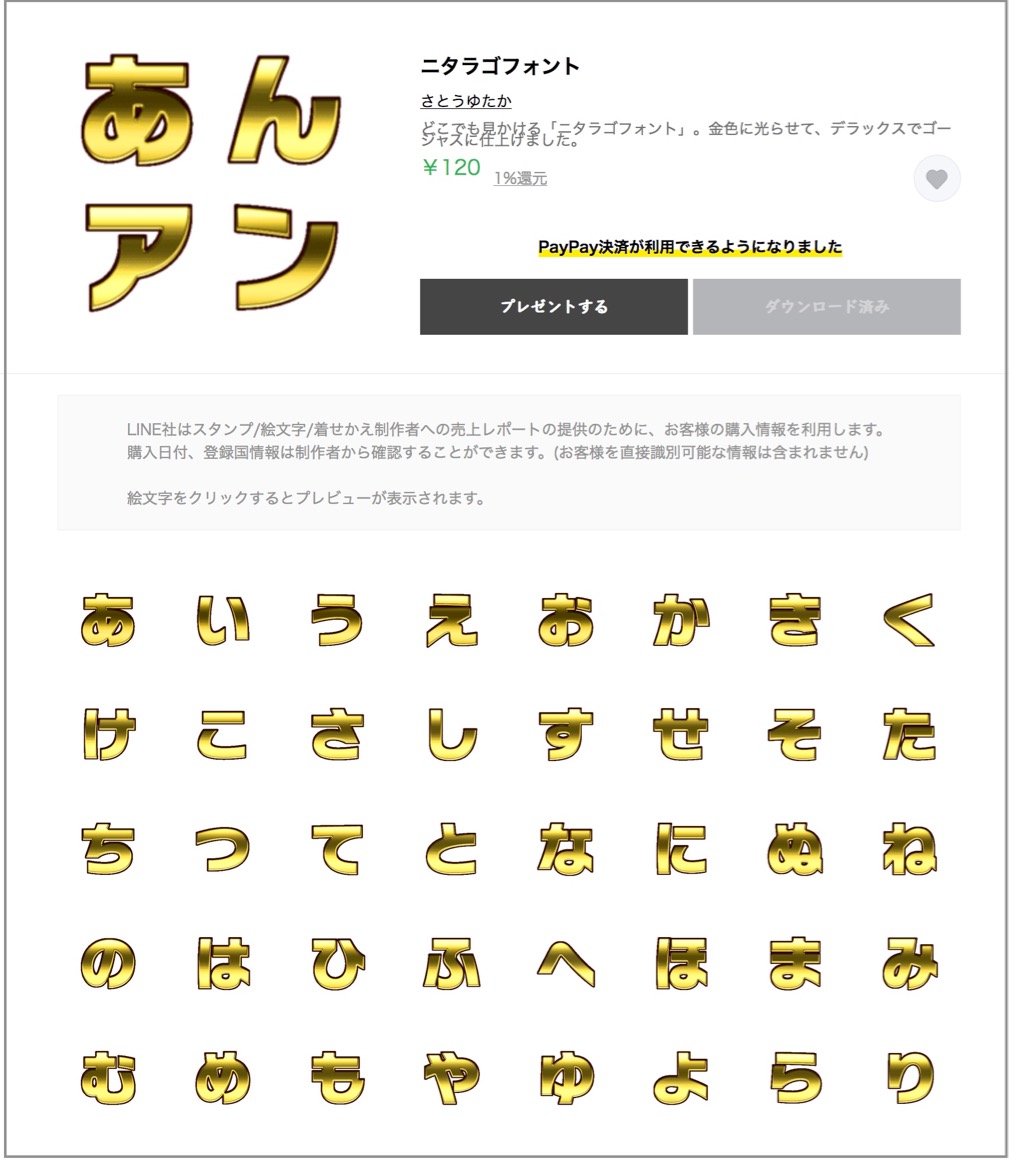The height and width of the screenshot is (1160, 1009).
Task: Open the PayPay決済 announcement banner
Action: tap(689, 247)
